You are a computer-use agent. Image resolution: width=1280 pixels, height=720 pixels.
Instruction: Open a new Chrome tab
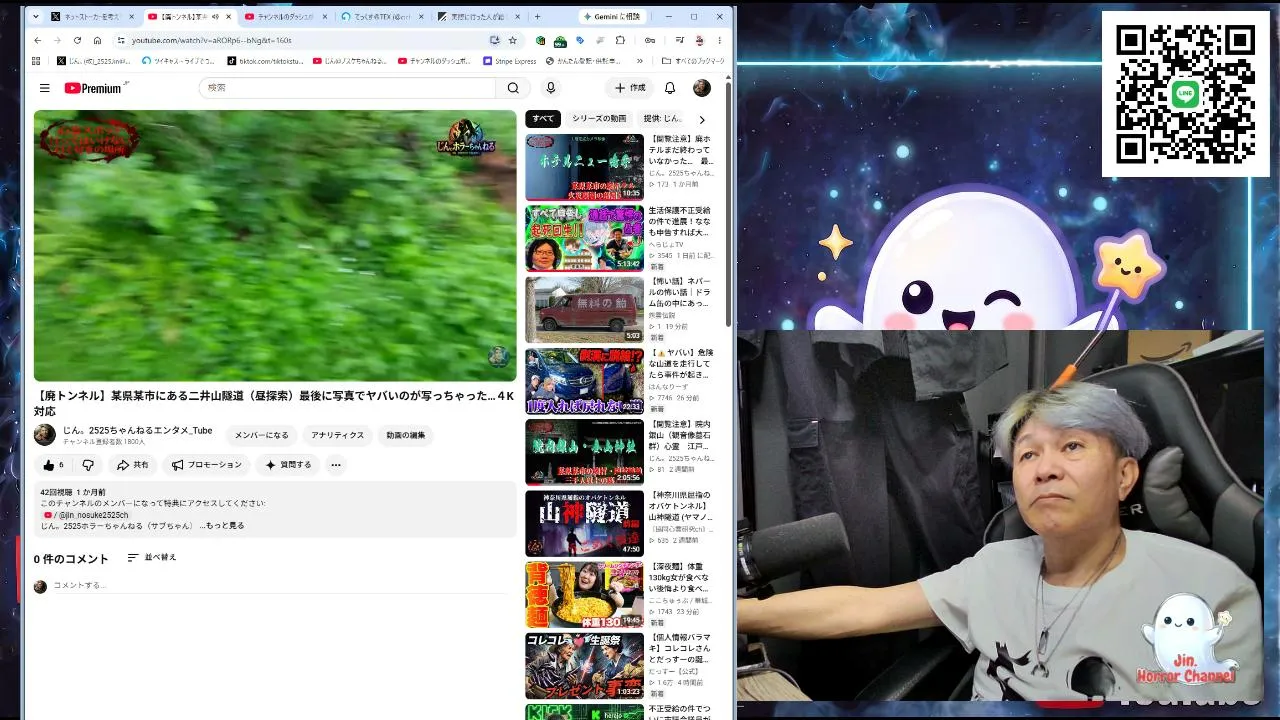pos(537,16)
